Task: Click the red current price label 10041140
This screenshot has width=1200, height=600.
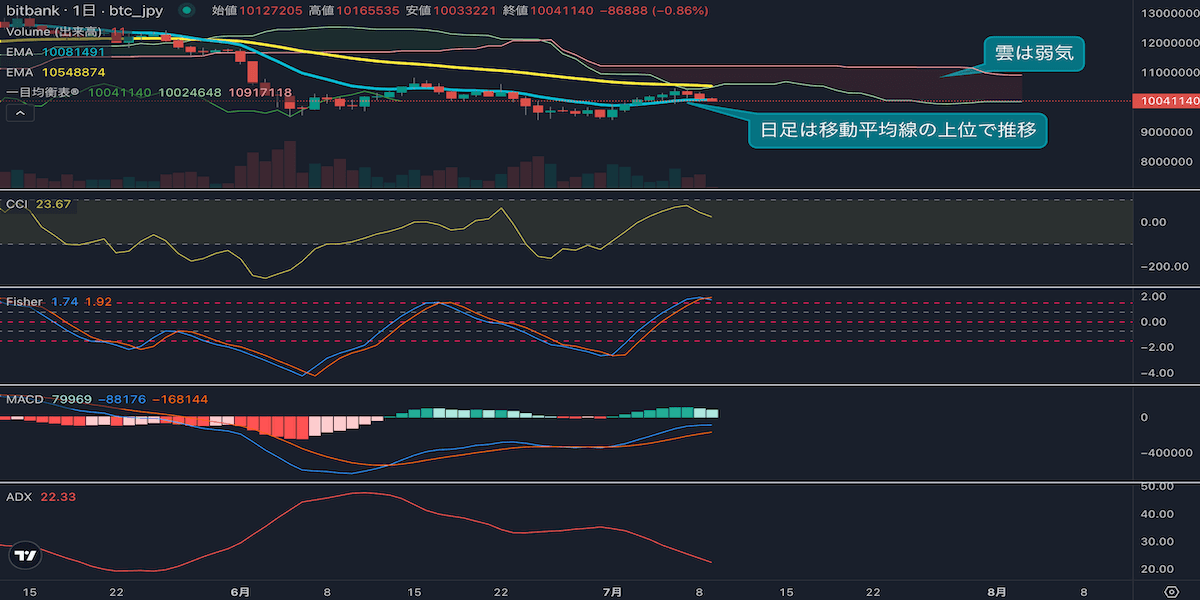Action: click(1164, 101)
